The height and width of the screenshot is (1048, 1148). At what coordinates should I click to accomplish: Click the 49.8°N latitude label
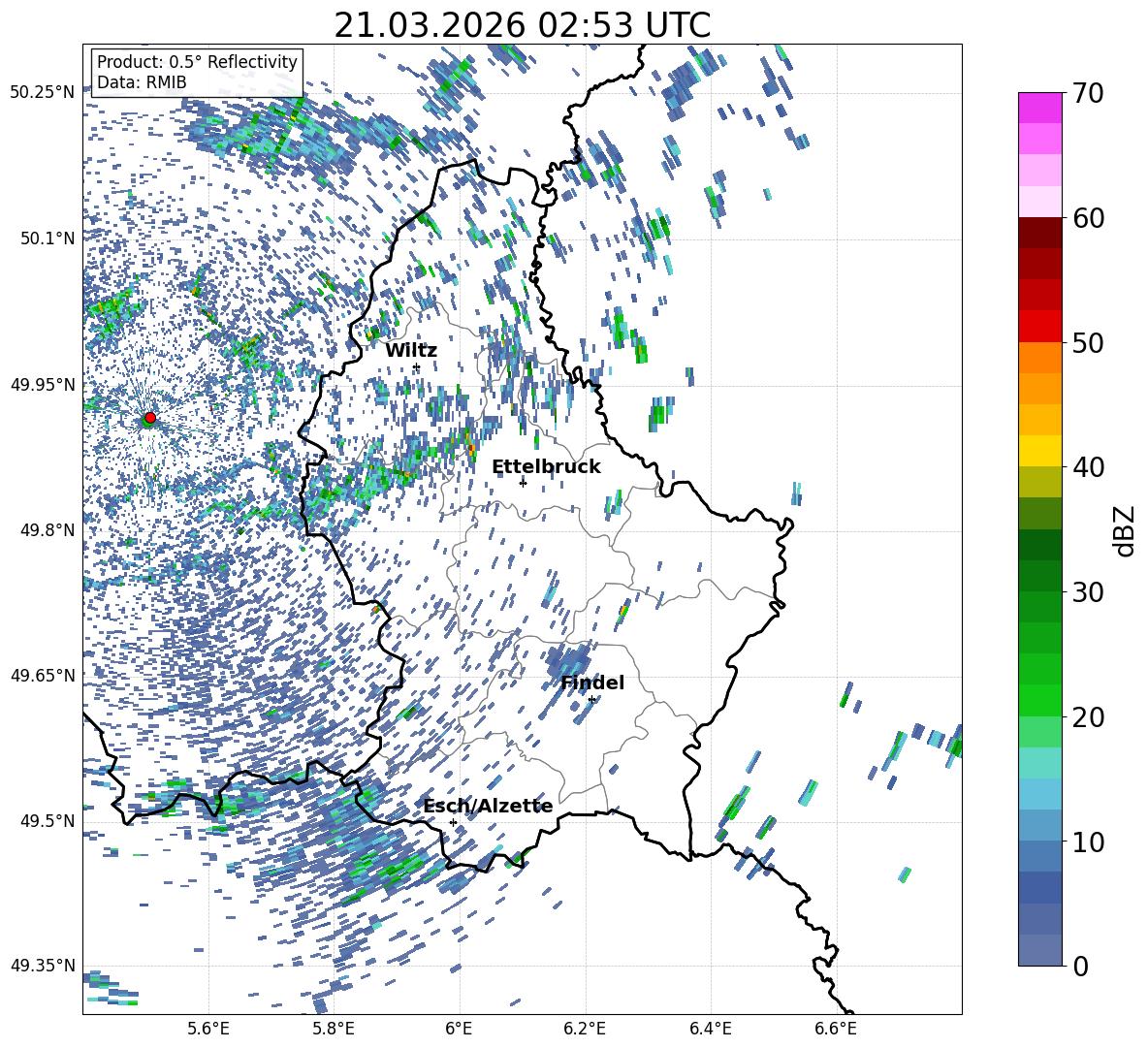pyautogui.click(x=47, y=530)
